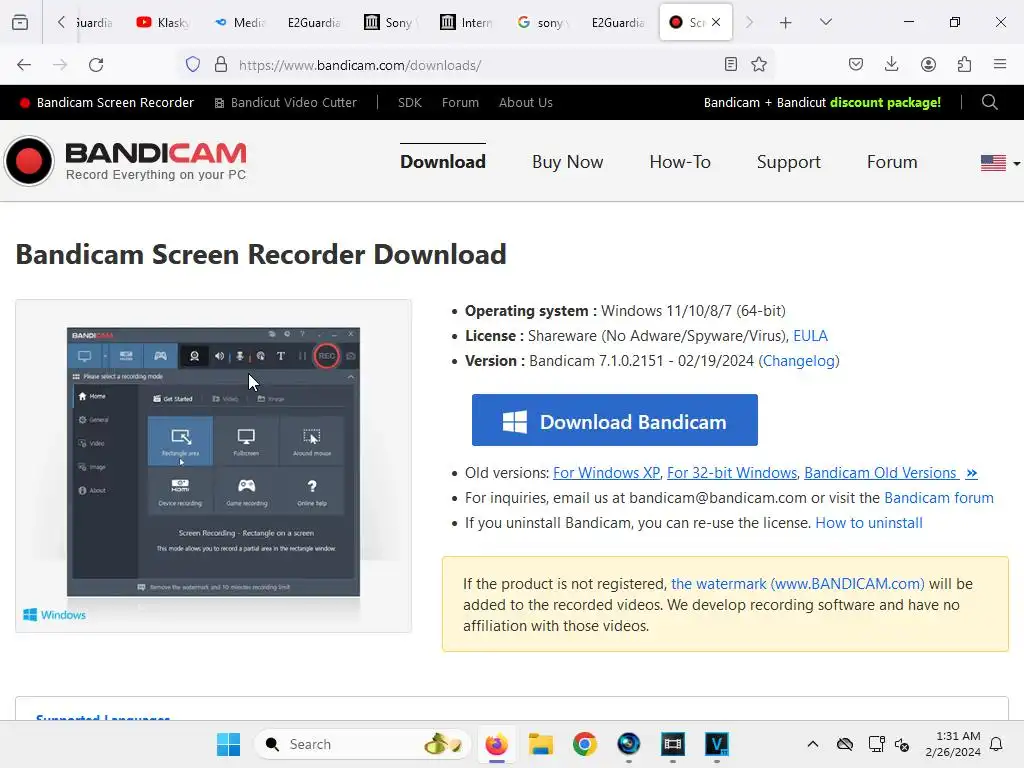The image size is (1024, 768).
Task: Switch to the Klasky YouTube tab
Action: coord(163,22)
